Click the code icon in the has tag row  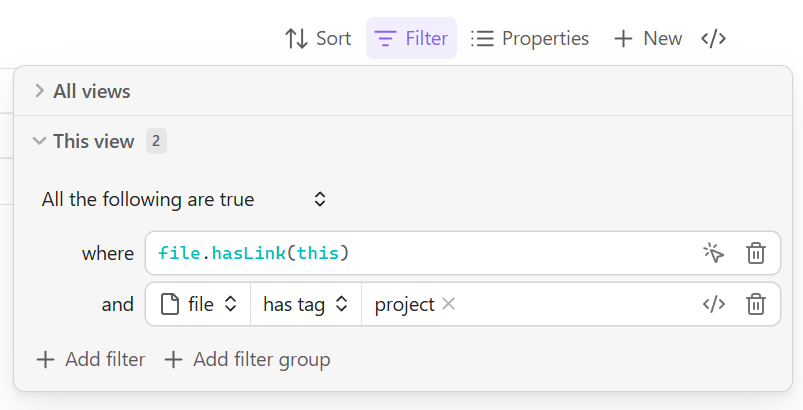(x=713, y=304)
